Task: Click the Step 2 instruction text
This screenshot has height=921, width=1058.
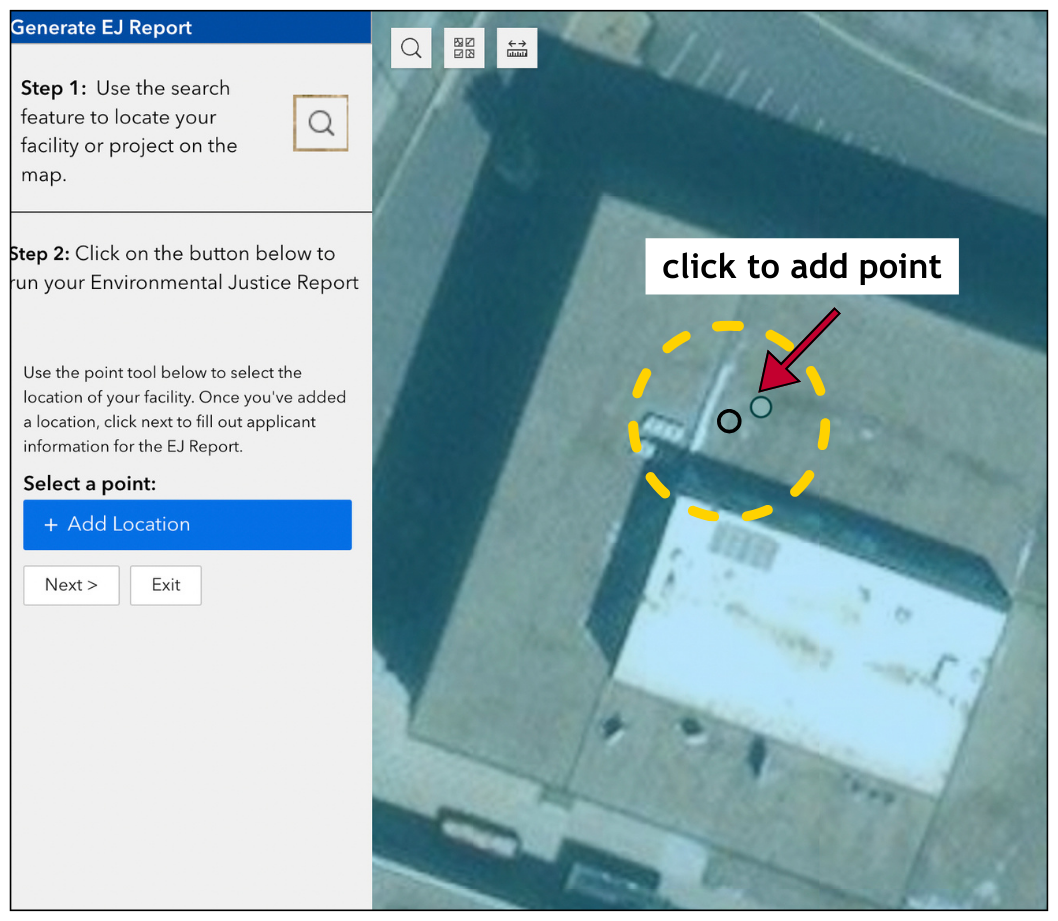Action: (184, 268)
